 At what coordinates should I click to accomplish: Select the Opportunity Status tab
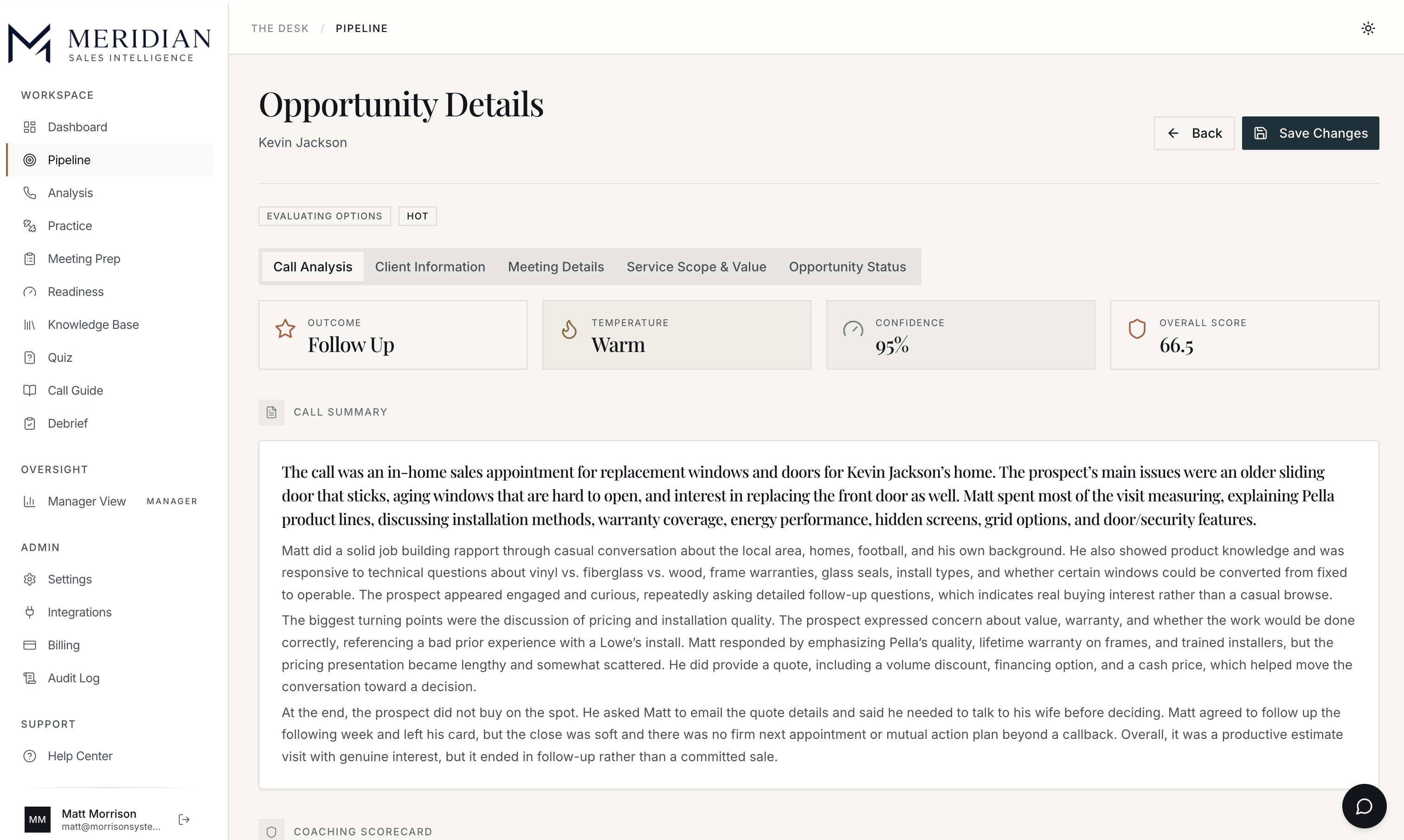tap(848, 267)
